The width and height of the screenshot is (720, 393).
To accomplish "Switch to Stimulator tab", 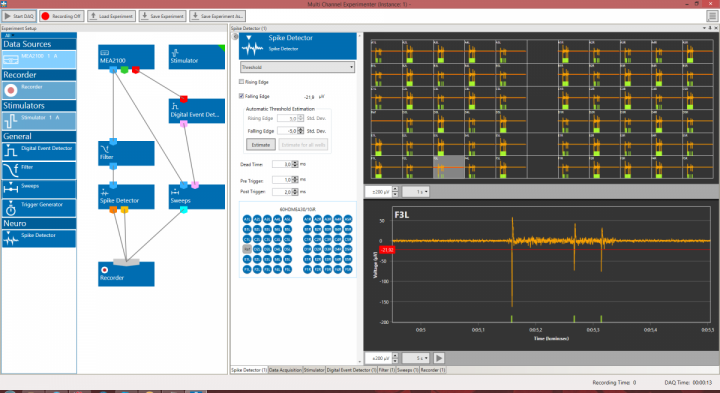I will coord(314,370).
